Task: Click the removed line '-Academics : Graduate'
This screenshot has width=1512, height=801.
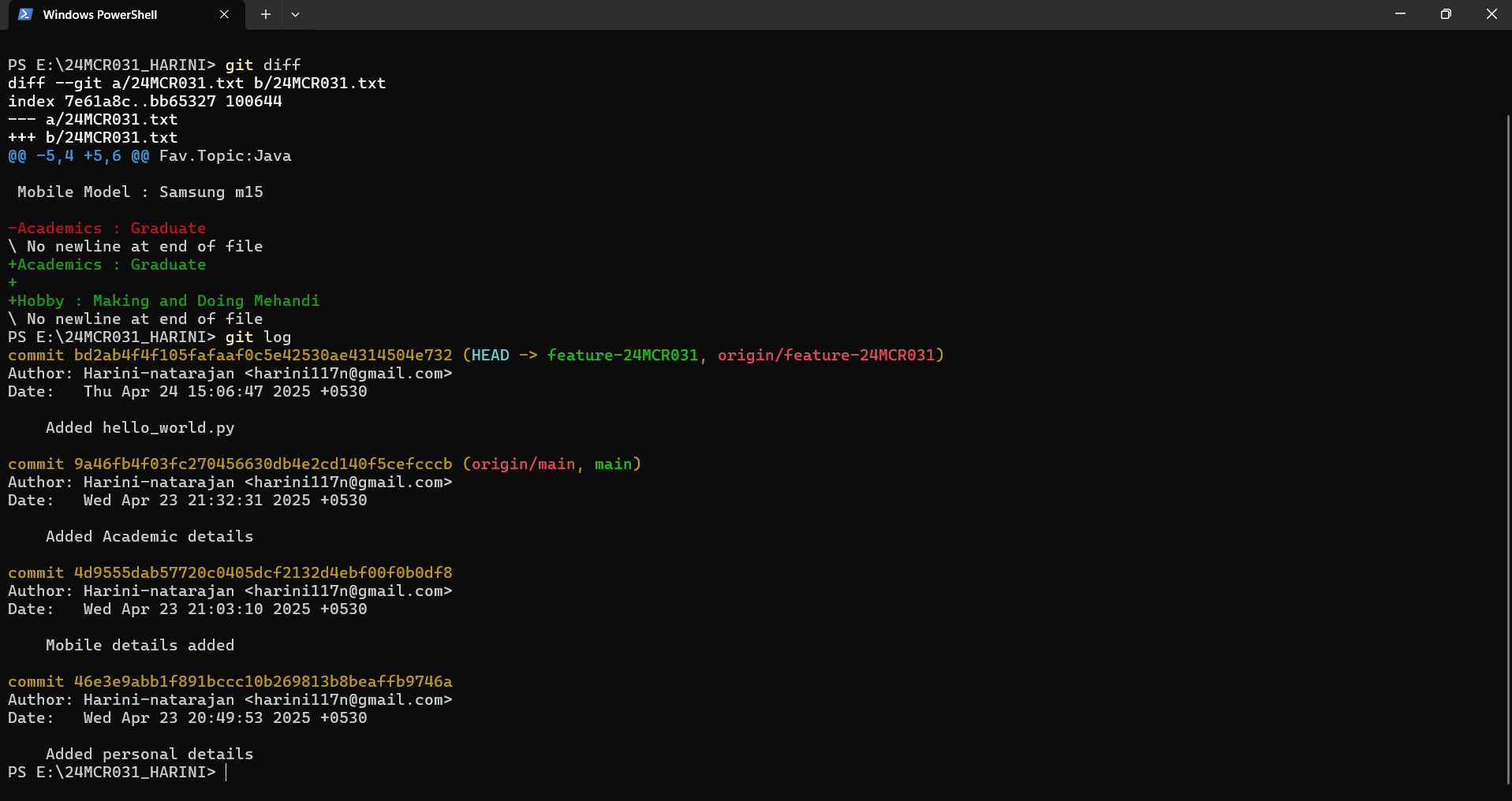Action: (x=107, y=229)
